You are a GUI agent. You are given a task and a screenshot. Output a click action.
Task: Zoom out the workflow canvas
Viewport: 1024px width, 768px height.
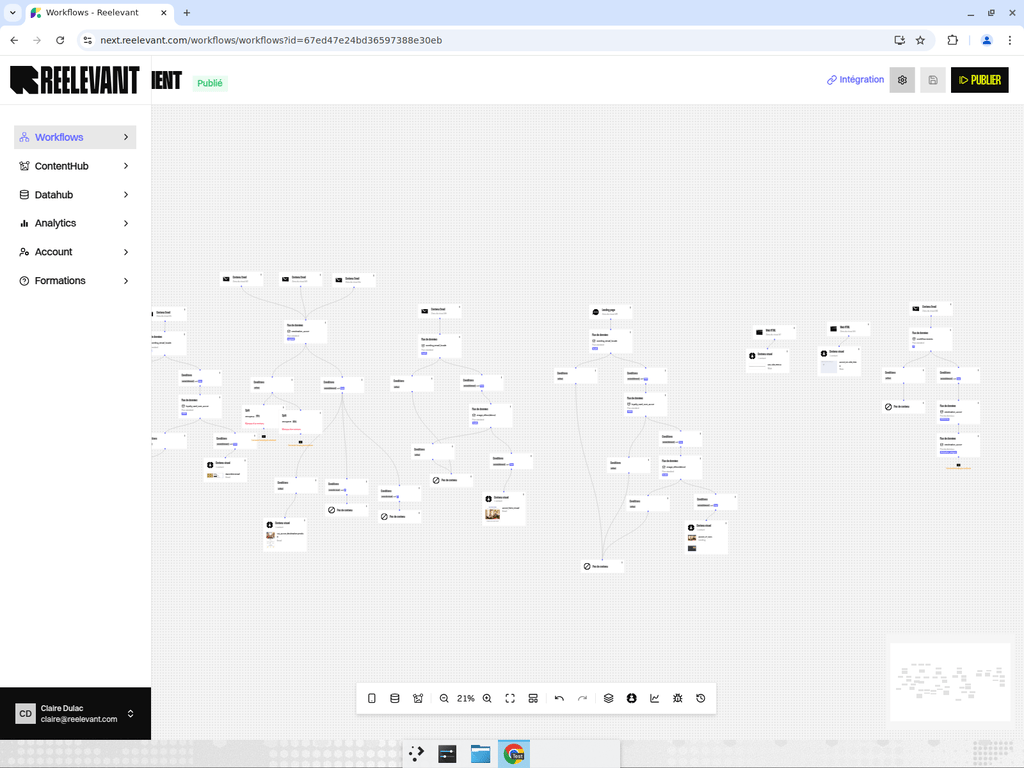(444, 698)
